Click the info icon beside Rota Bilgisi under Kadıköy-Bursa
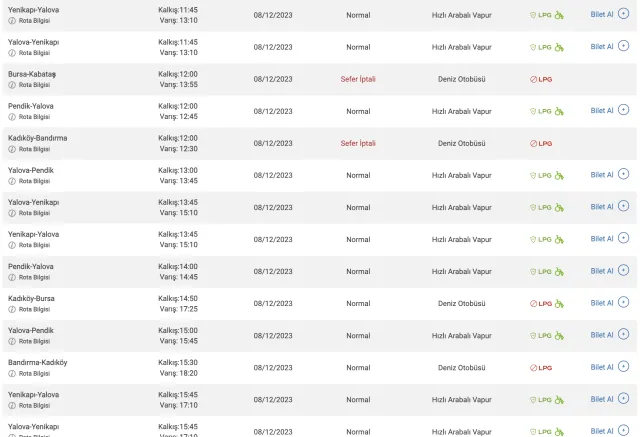Screen dimensions: 640x437 tap(12, 309)
